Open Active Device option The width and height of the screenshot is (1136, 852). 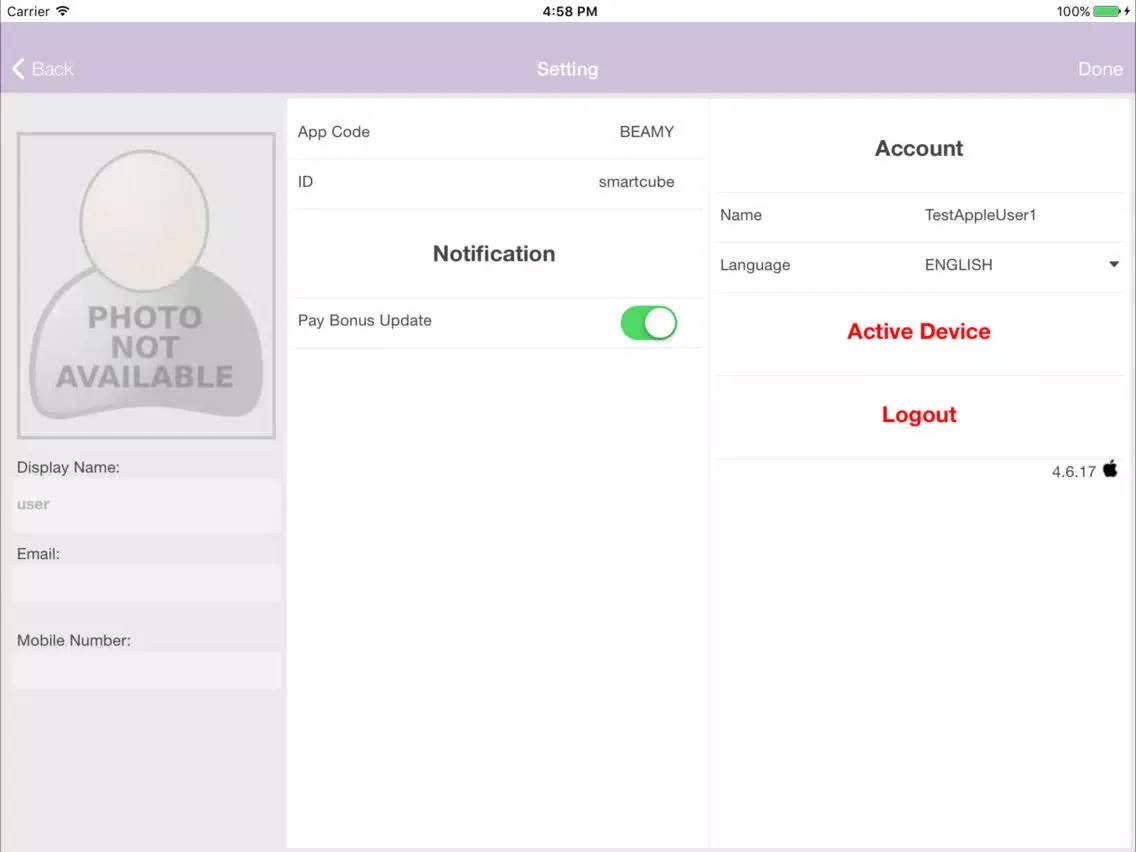pyautogui.click(x=918, y=332)
